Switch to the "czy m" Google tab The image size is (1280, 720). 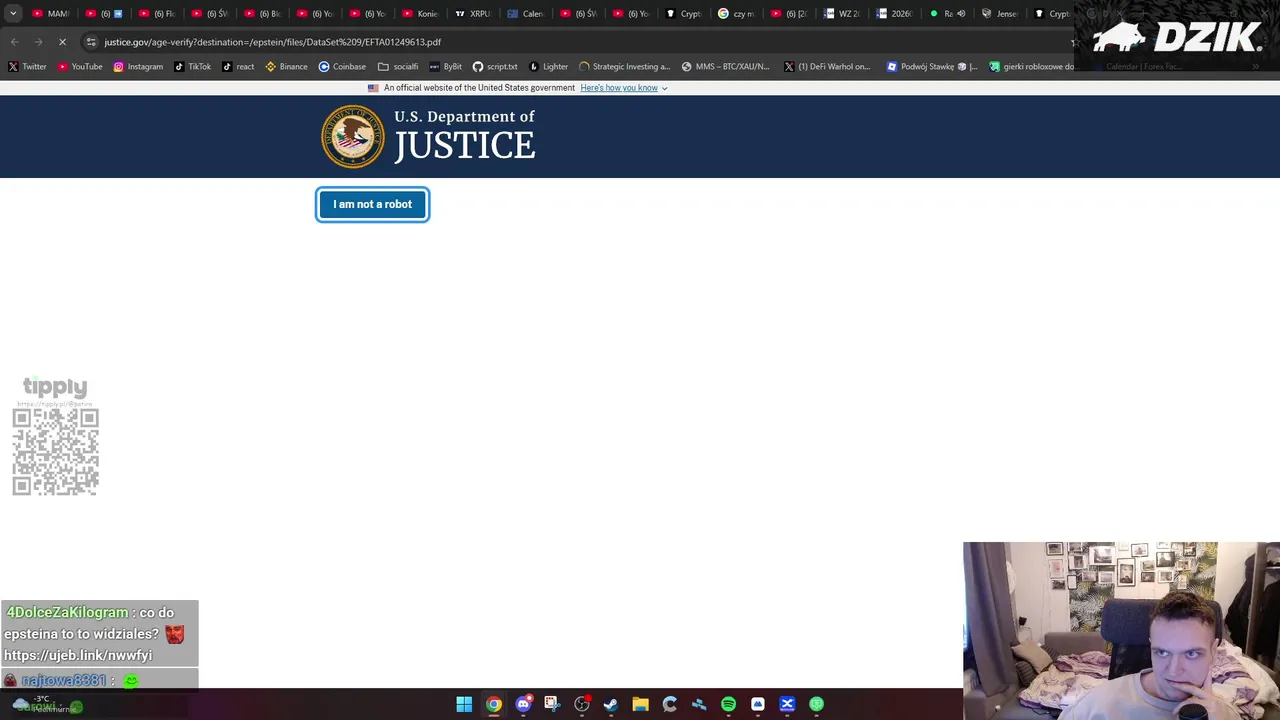tap(736, 14)
